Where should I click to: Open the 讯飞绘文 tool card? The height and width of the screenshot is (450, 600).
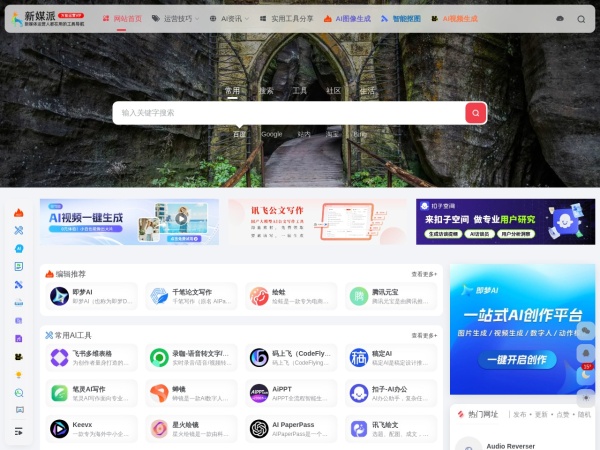(391, 429)
